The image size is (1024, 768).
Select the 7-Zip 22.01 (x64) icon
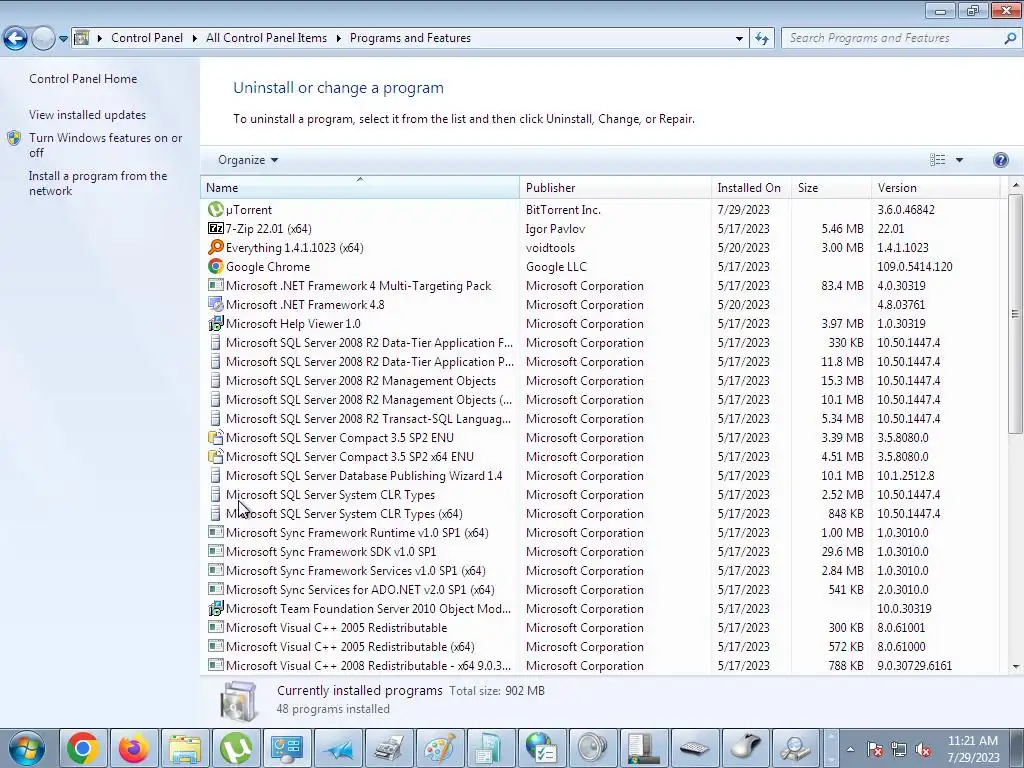[x=215, y=229]
